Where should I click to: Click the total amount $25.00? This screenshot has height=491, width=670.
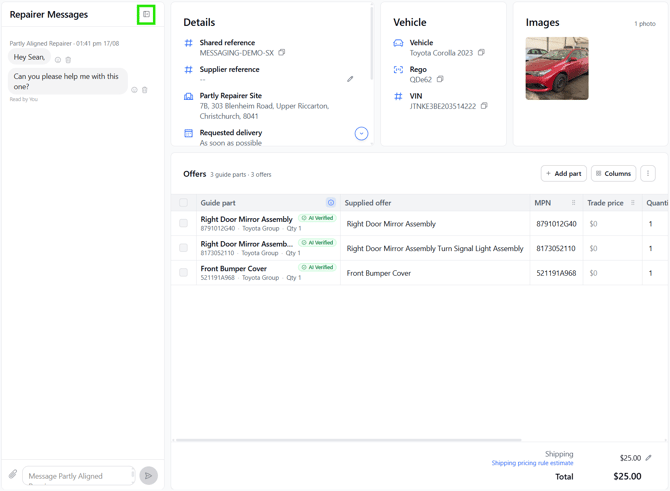click(x=627, y=476)
